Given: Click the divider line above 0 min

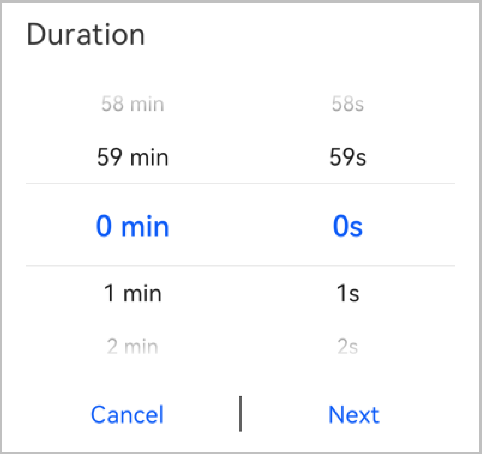Looking at the screenshot, I should click(240, 183).
